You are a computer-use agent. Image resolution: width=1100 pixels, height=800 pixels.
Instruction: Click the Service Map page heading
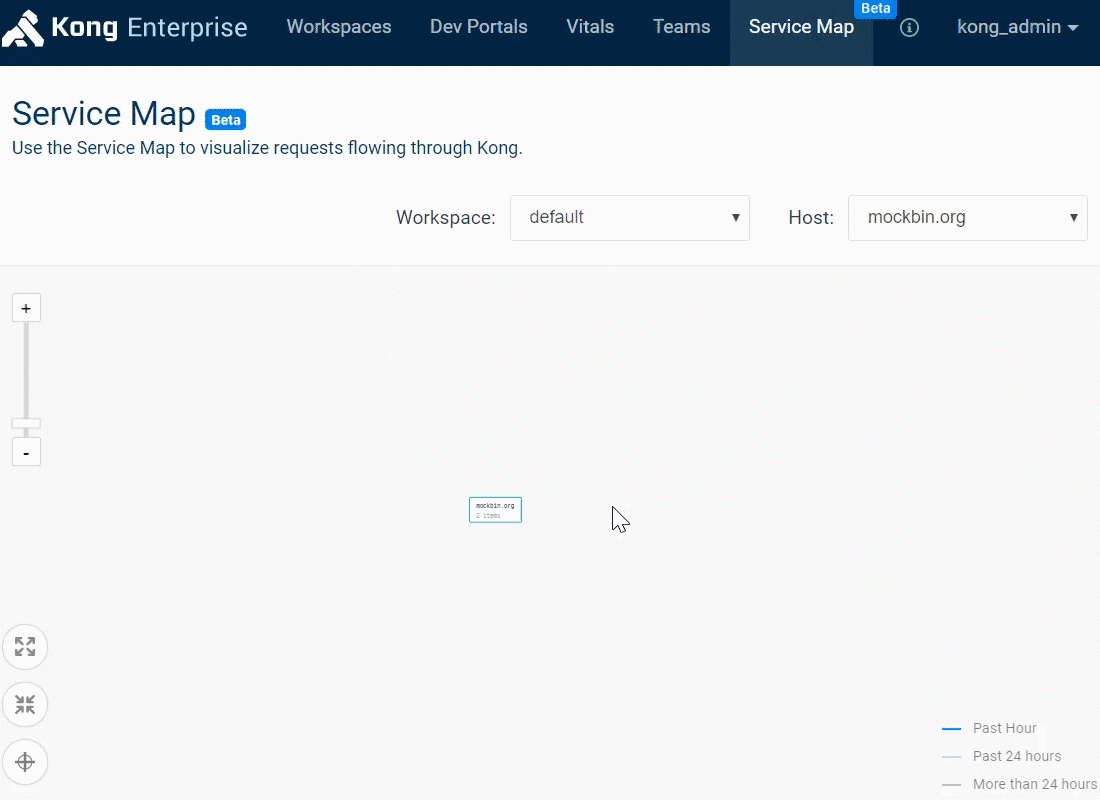pos(104,114)
